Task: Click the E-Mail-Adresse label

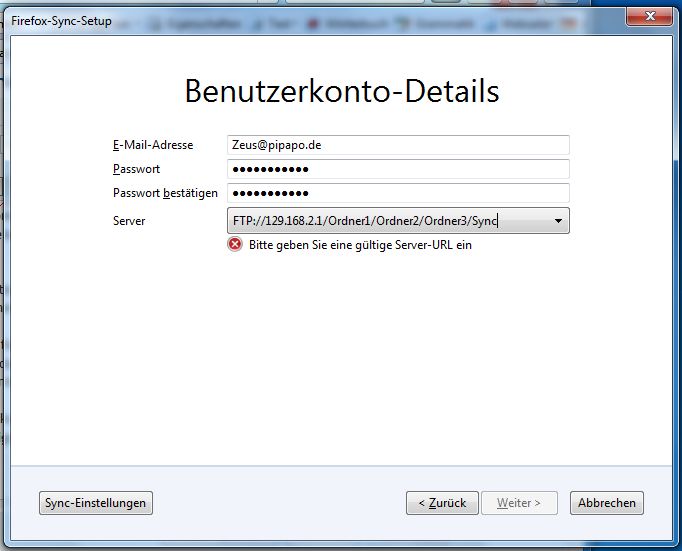Action: pyautogui.click(x=153, y=145)
